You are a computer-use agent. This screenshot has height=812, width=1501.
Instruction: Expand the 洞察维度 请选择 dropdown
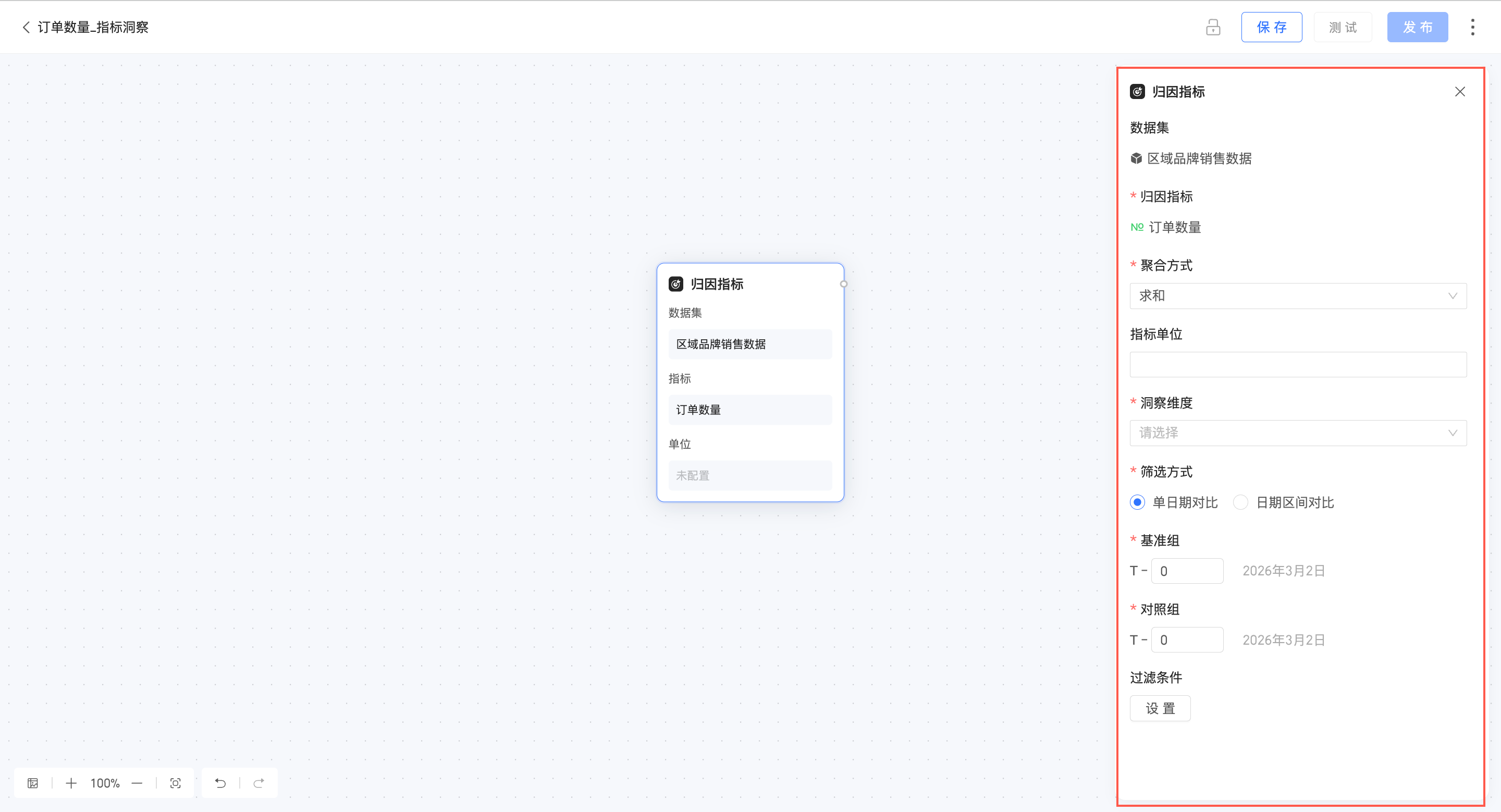click(x=1298, y=433)
